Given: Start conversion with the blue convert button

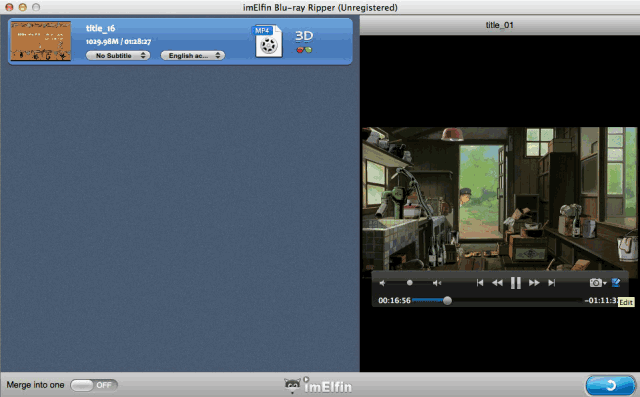Looking at the screenshot, I should click(x=610, y=385).
